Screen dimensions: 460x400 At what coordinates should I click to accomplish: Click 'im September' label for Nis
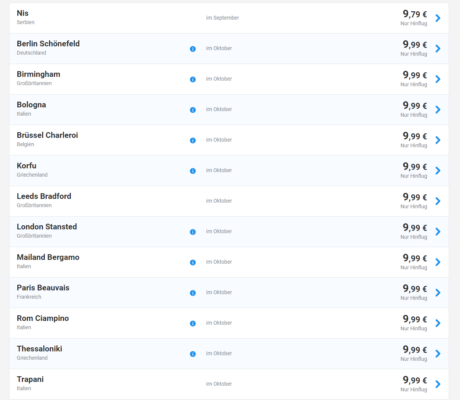tap(222, 18)
